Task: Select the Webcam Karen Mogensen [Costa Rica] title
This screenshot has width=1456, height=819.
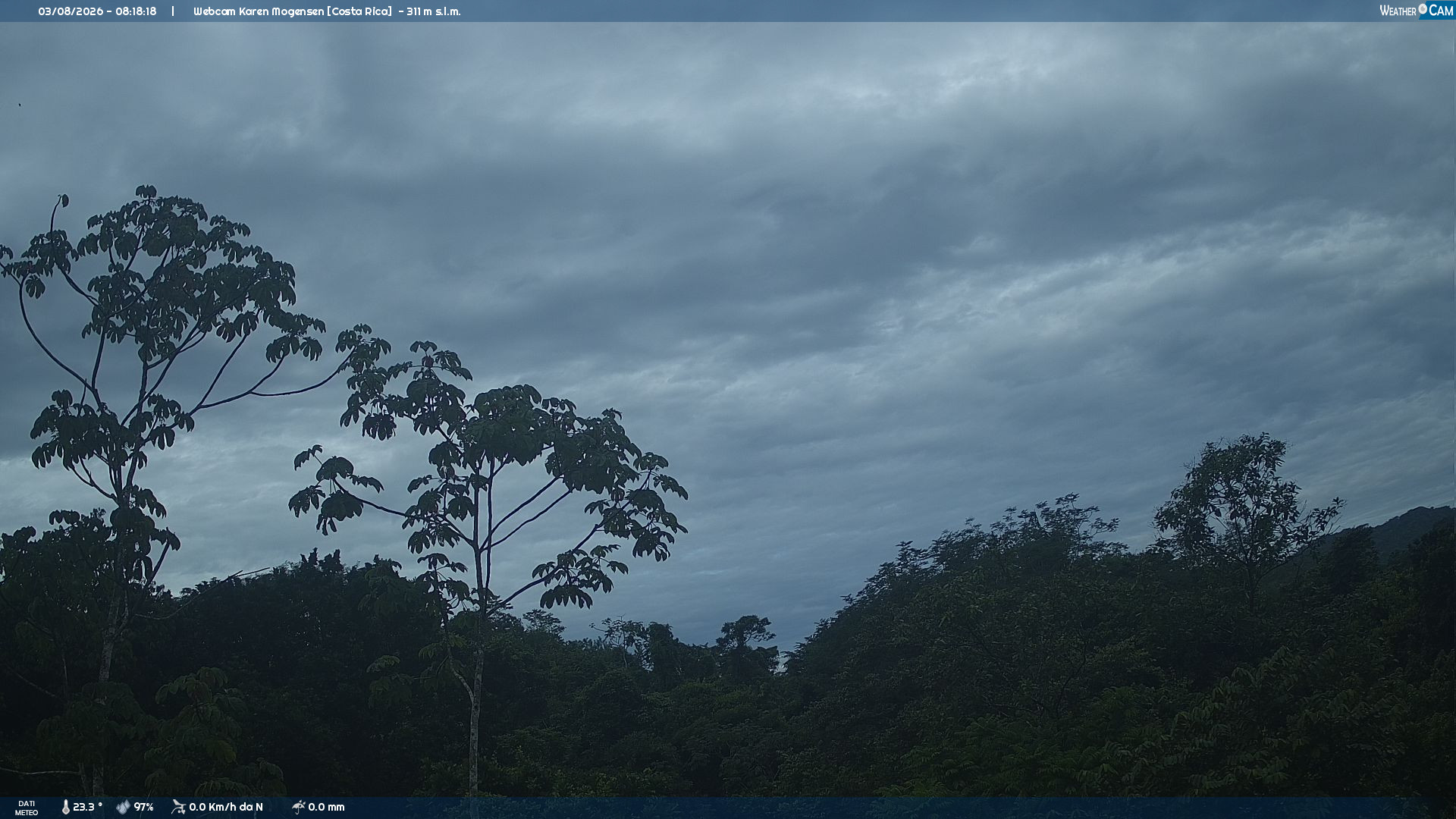Action: click(293, 11)
